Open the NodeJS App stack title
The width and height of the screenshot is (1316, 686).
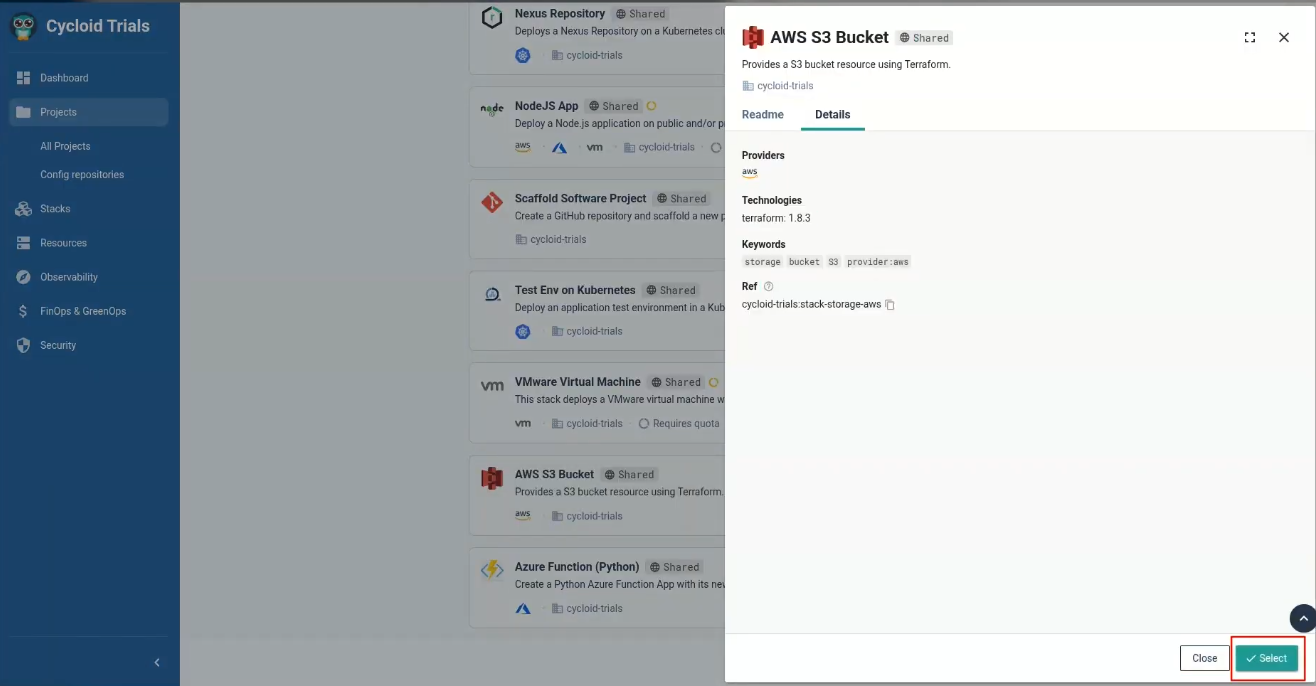547,106
